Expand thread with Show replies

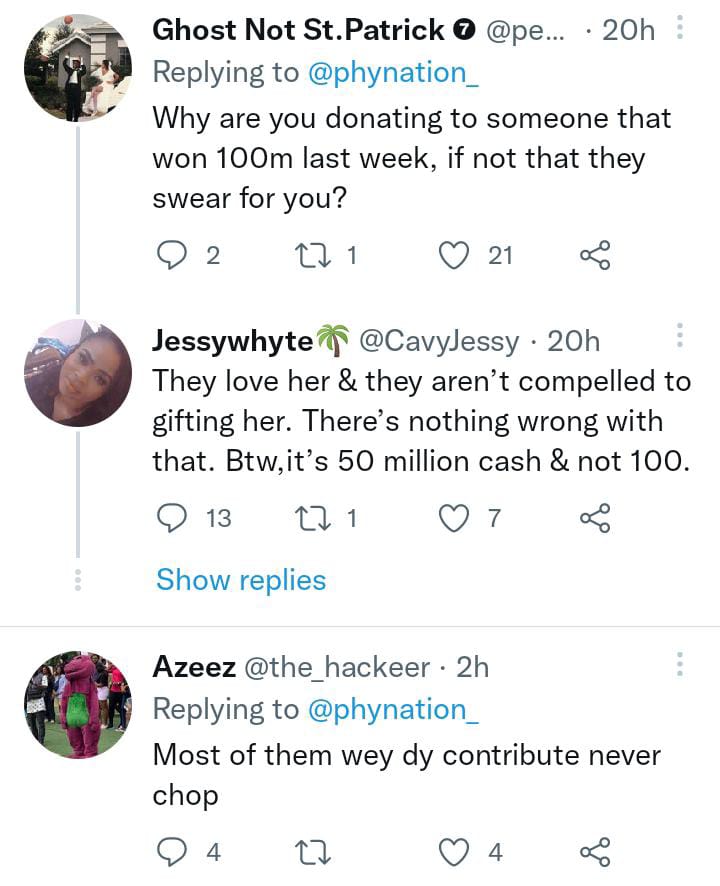pos(241,580)
